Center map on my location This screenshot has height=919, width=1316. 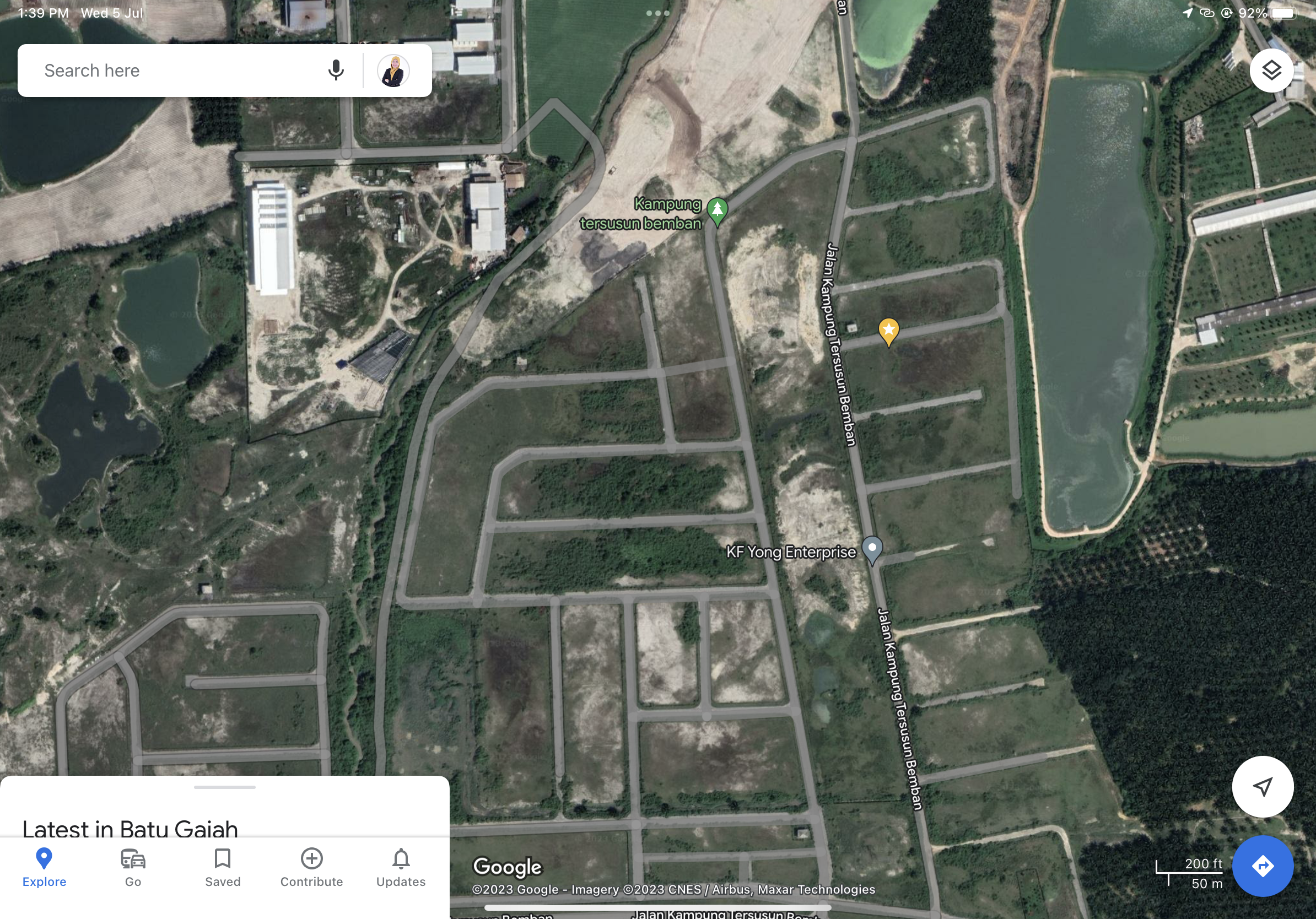(1262, 786)
